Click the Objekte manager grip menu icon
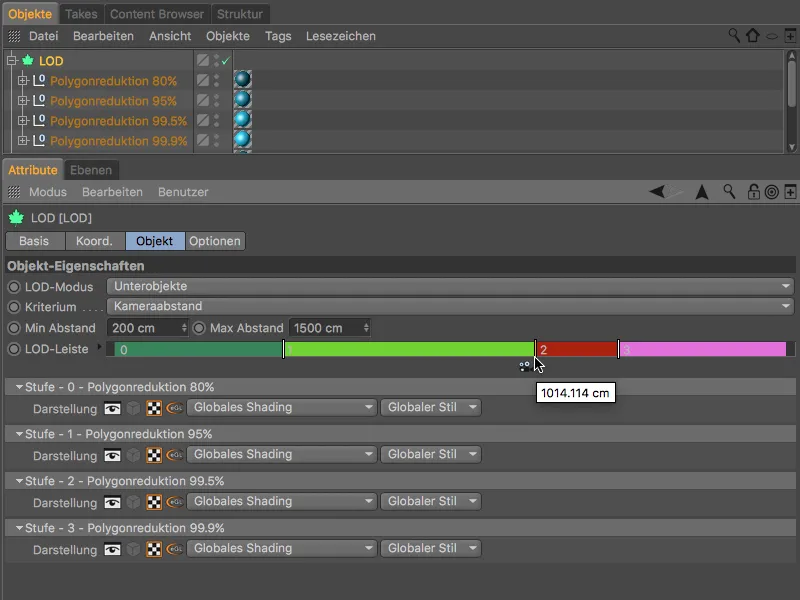 pos(14,36)
